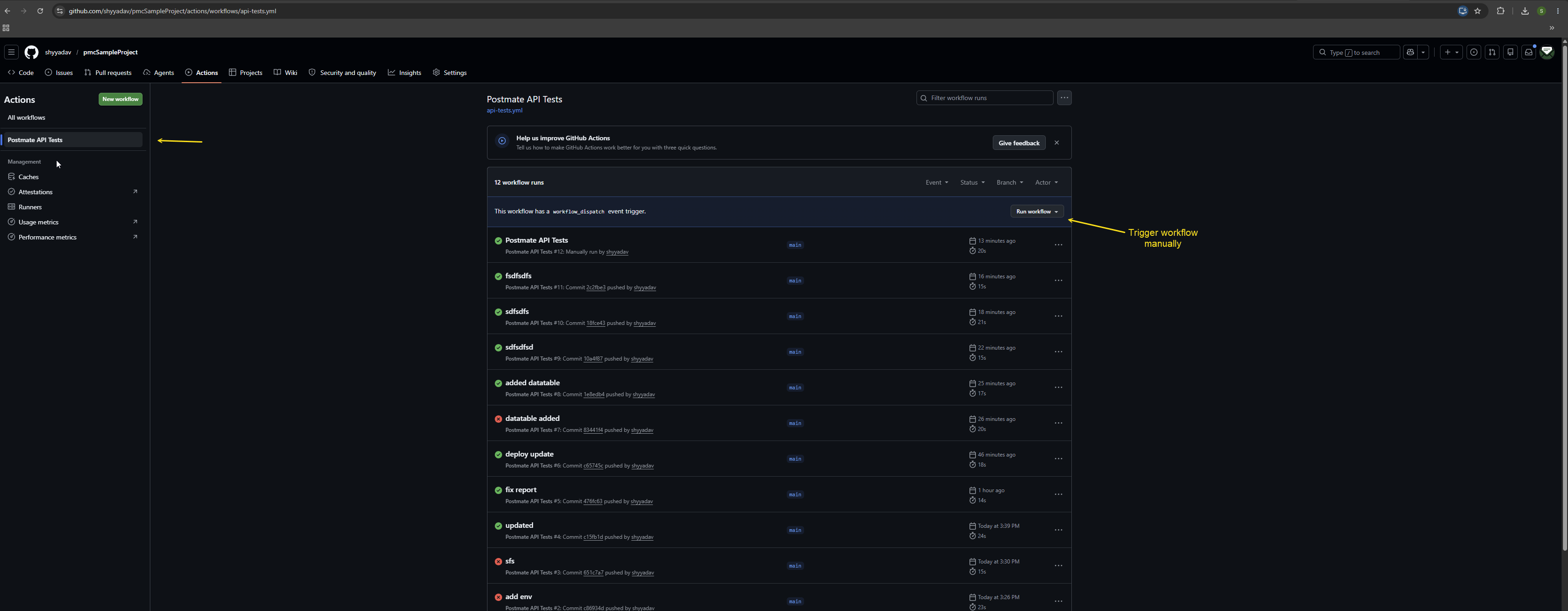
Task: Open the create new plus menu
Action: [1452, 53]
